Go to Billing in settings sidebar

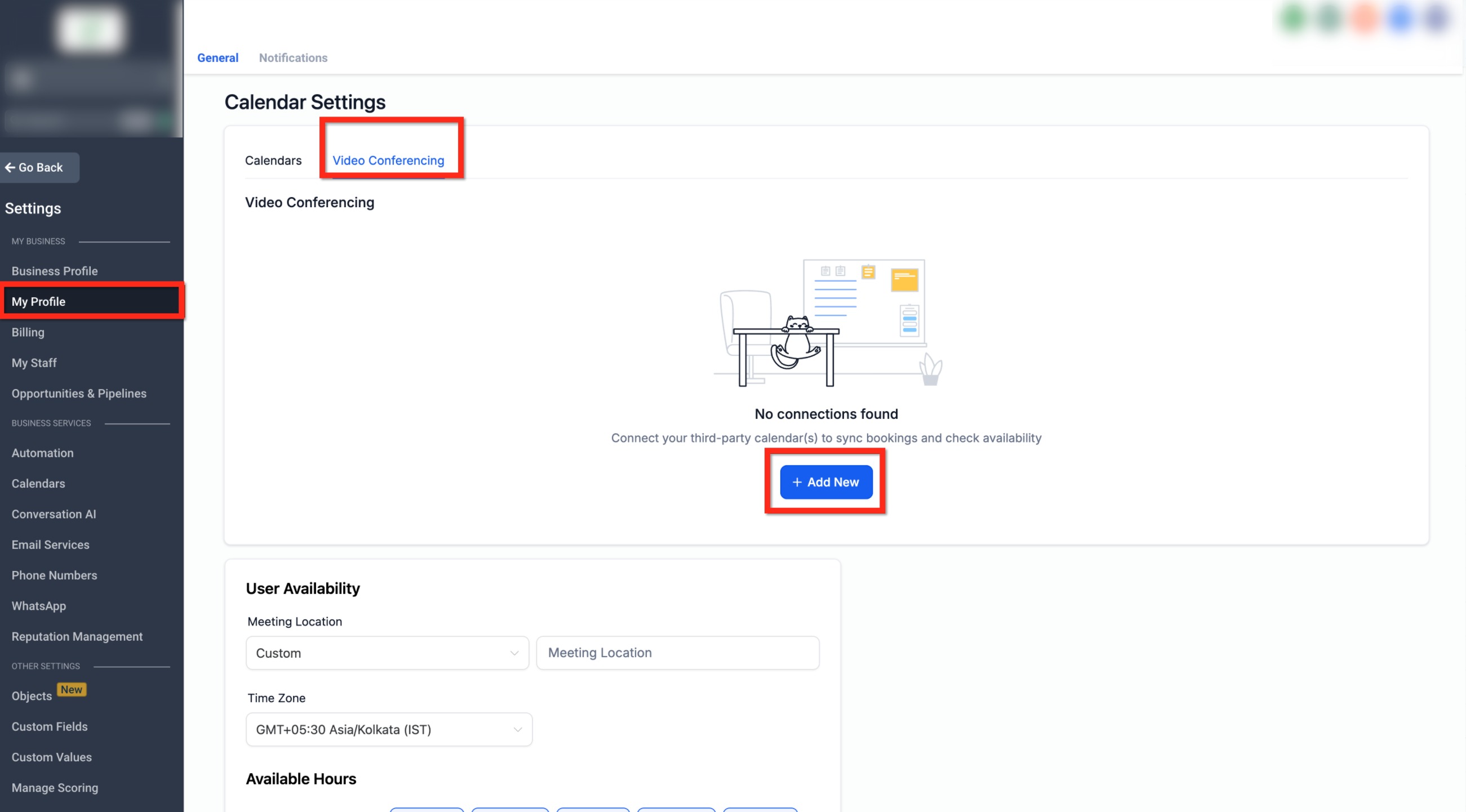(x=28, y=332)
